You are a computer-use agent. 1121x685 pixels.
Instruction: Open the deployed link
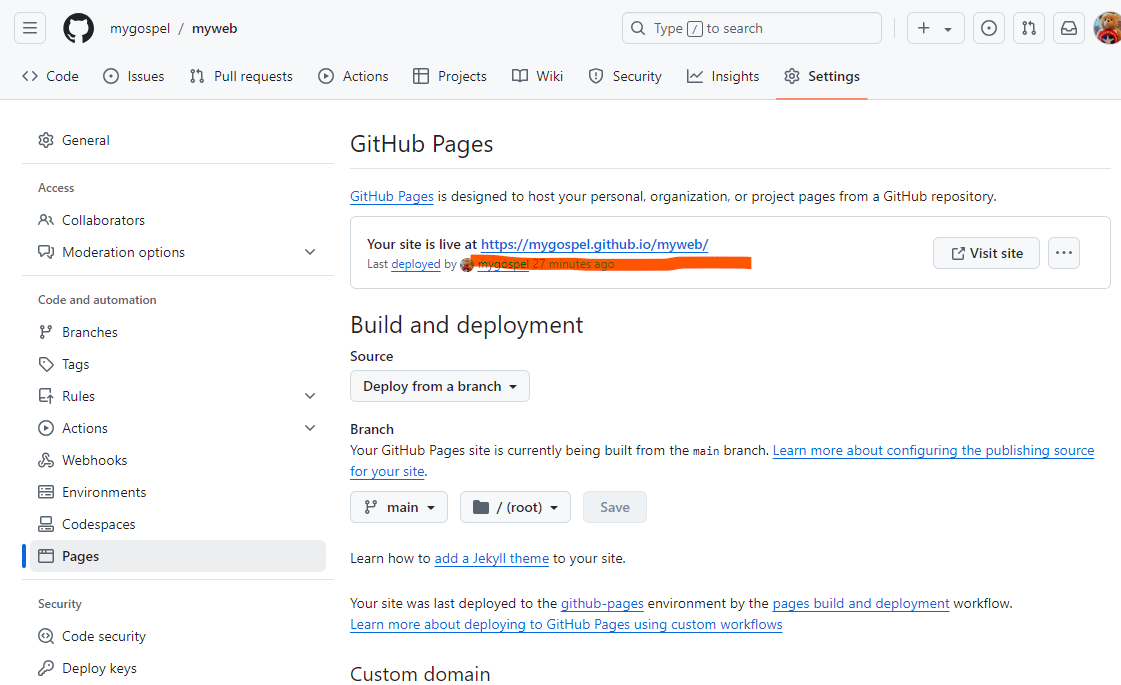tap(415, 264)
